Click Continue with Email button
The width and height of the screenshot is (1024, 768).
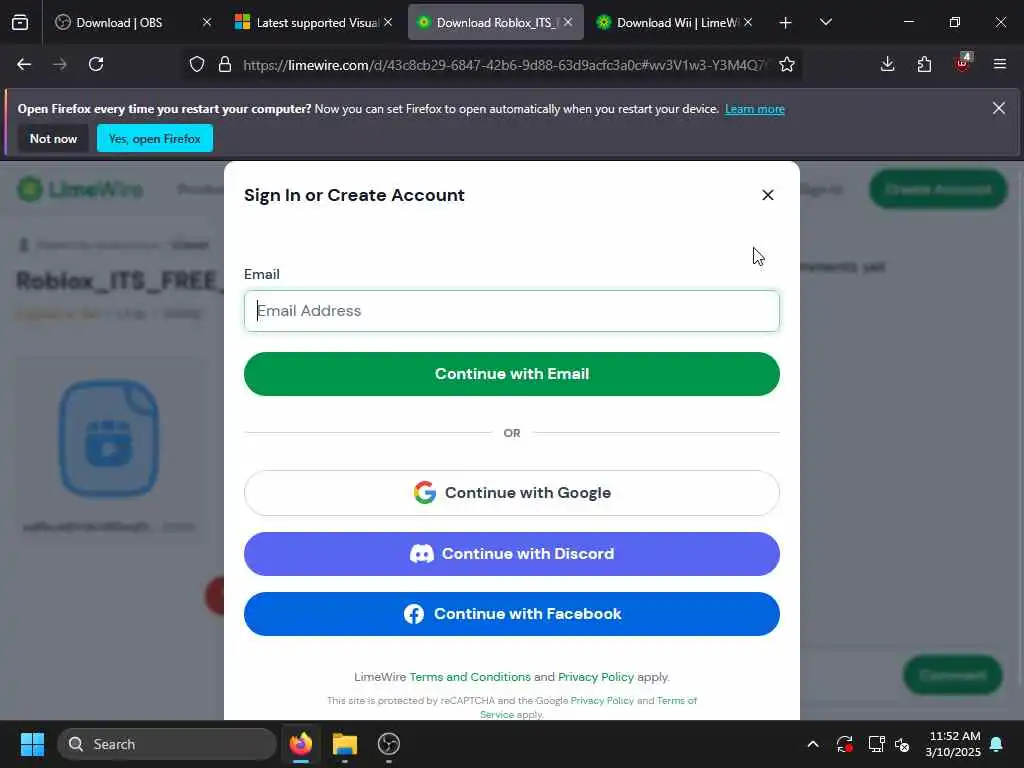click(511, 374)
